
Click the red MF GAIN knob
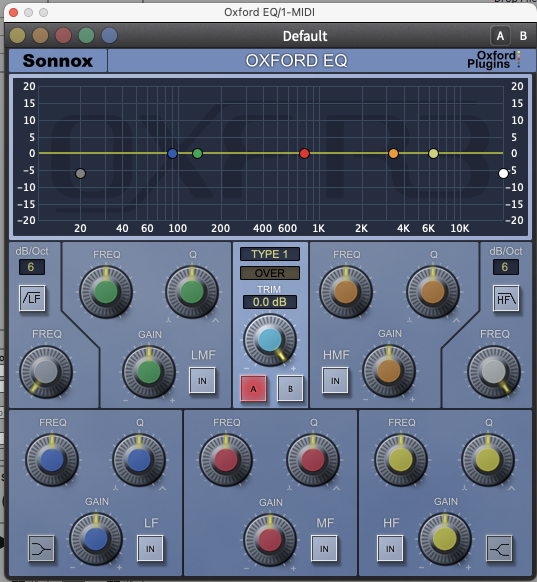pos(270,540)
